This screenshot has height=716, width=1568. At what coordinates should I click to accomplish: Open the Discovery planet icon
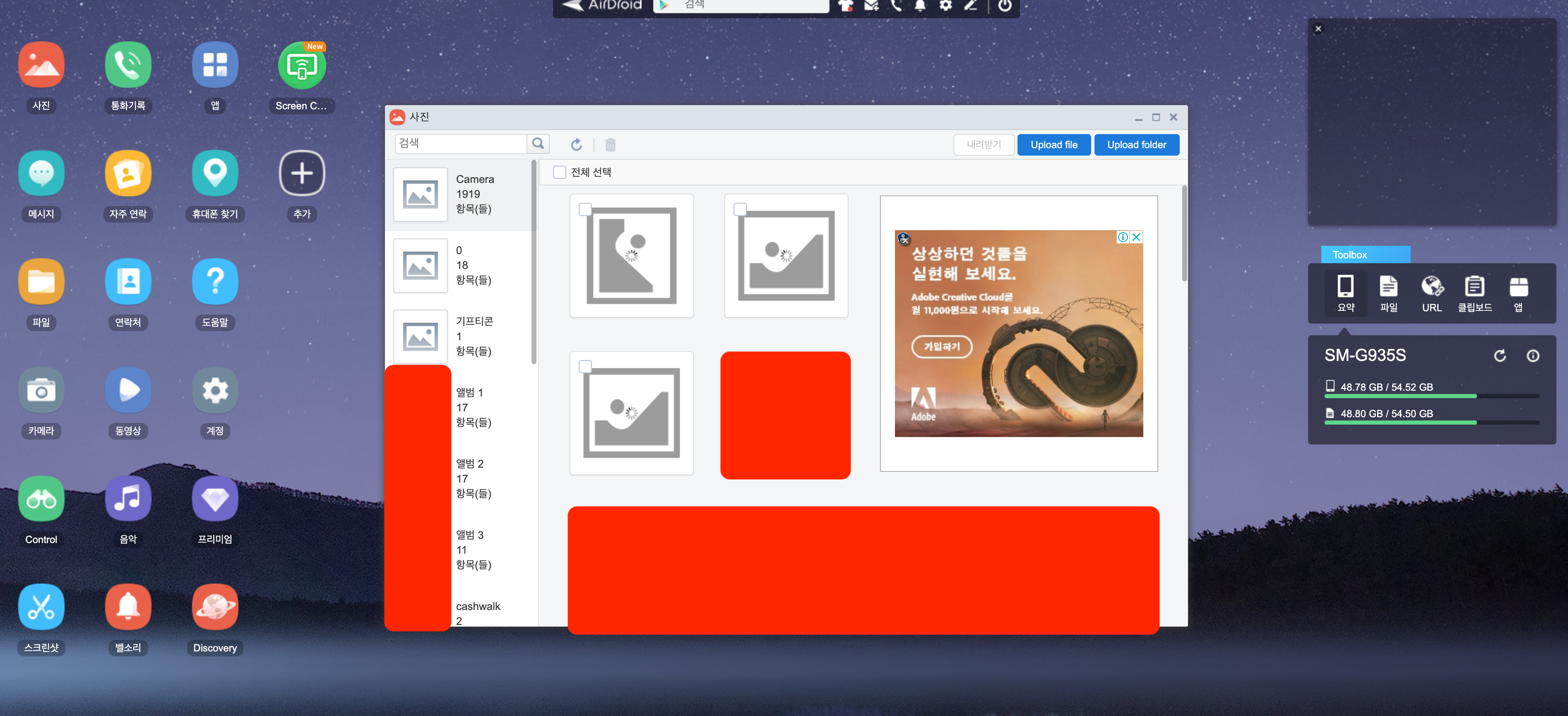(215, 607)
